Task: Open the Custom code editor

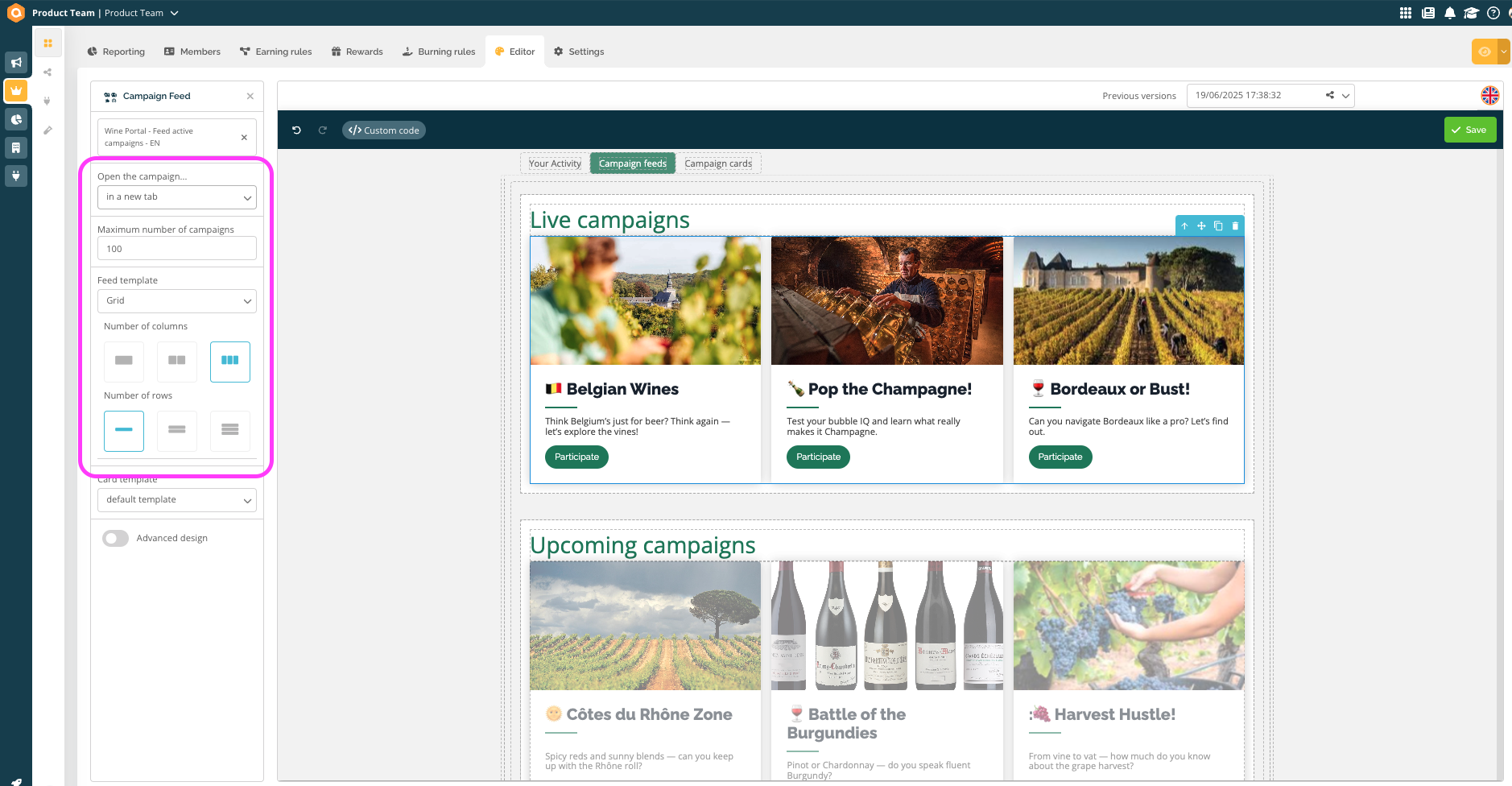Action: tap(384, 130)
